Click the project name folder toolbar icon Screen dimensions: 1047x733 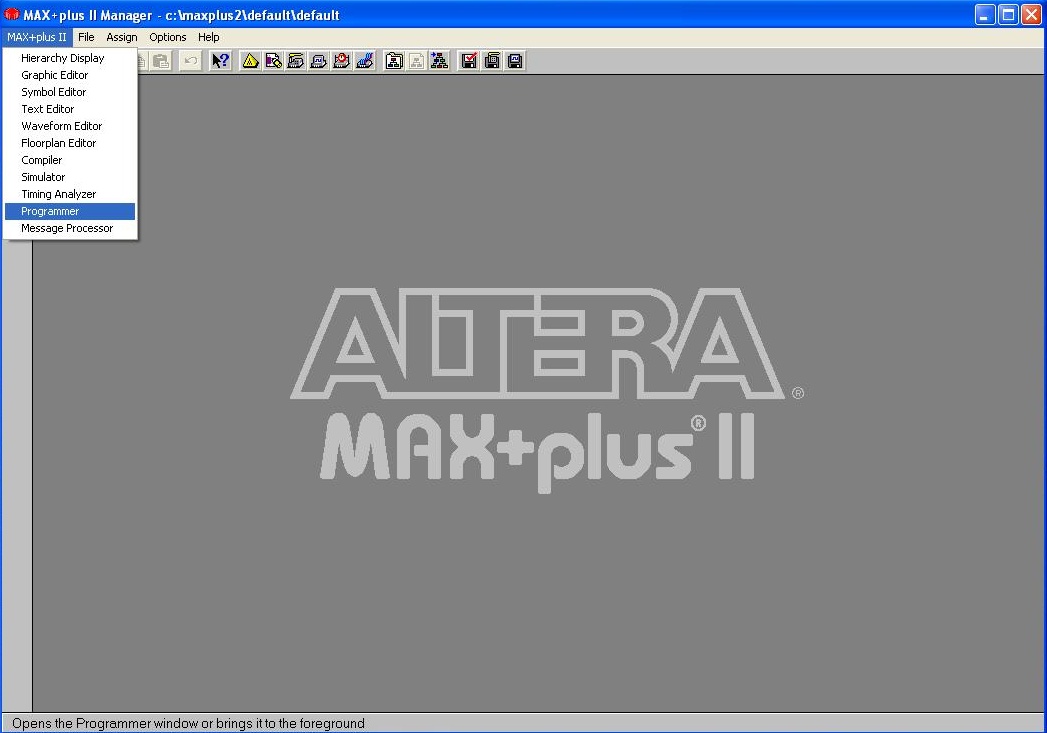coord(394,61)
